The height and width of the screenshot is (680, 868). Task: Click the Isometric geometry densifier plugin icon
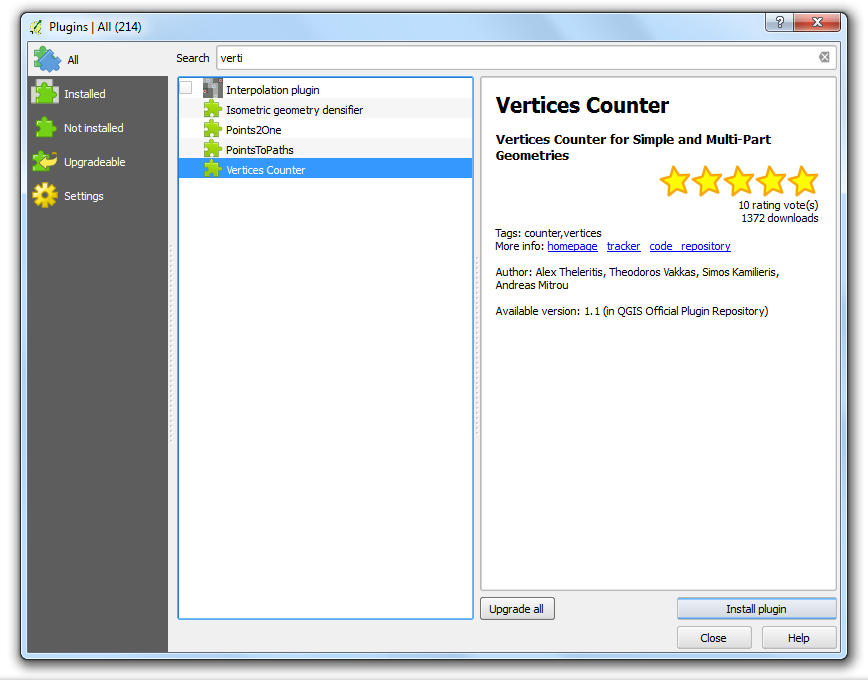coord(213,109)
